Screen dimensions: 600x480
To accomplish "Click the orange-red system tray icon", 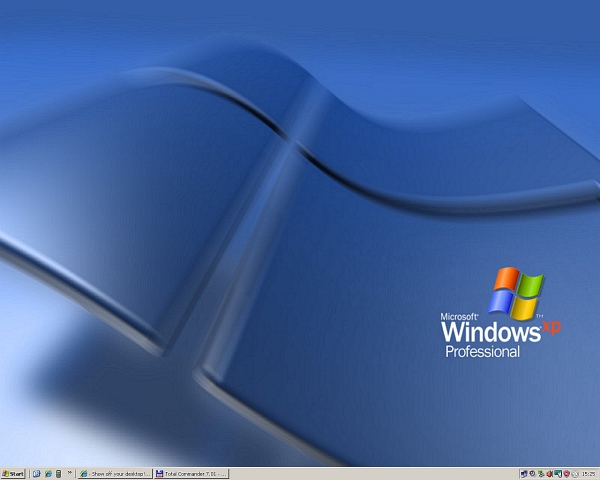I will (550, 473).
